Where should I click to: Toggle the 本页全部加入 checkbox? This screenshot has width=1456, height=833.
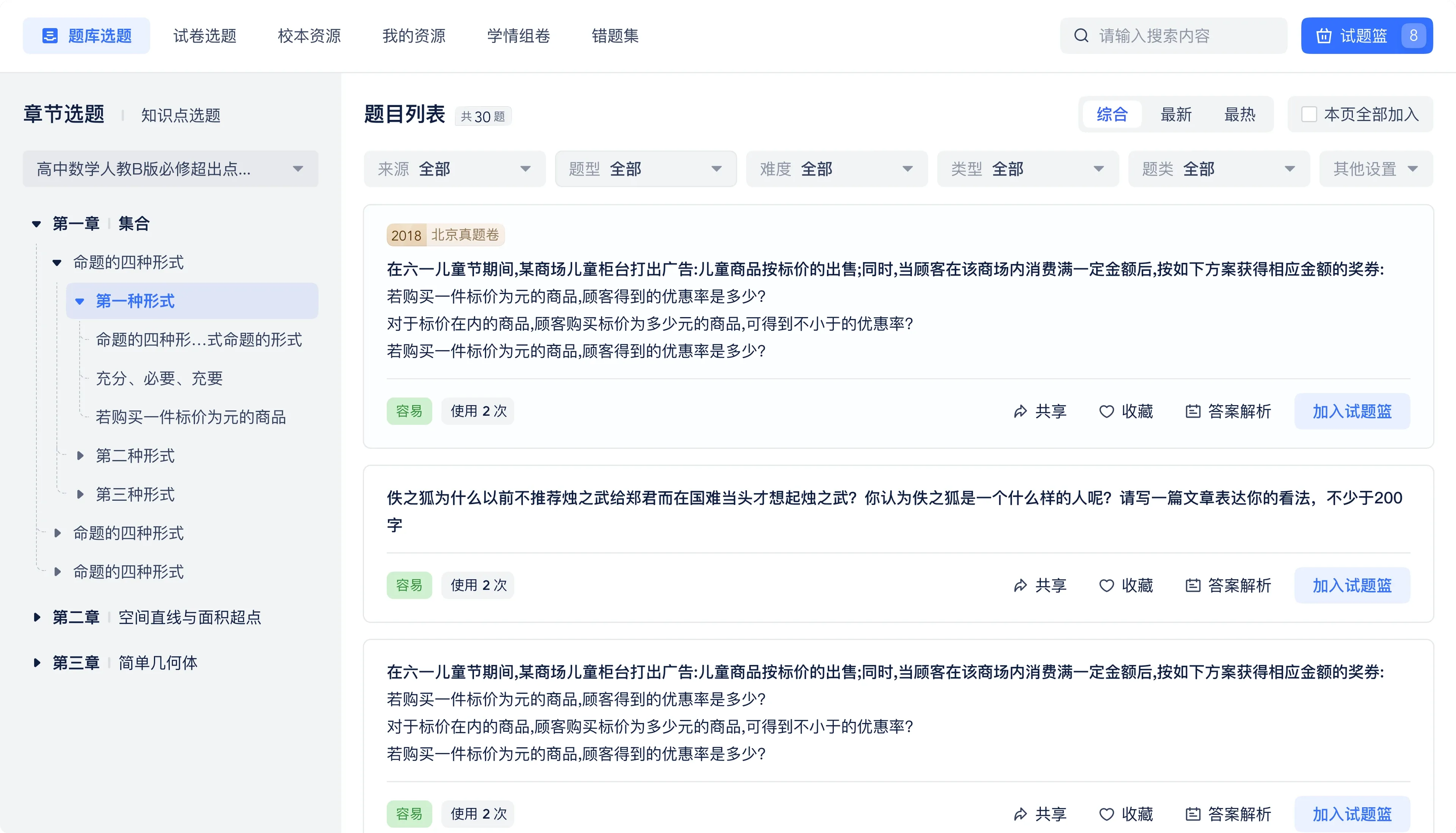1309,115
